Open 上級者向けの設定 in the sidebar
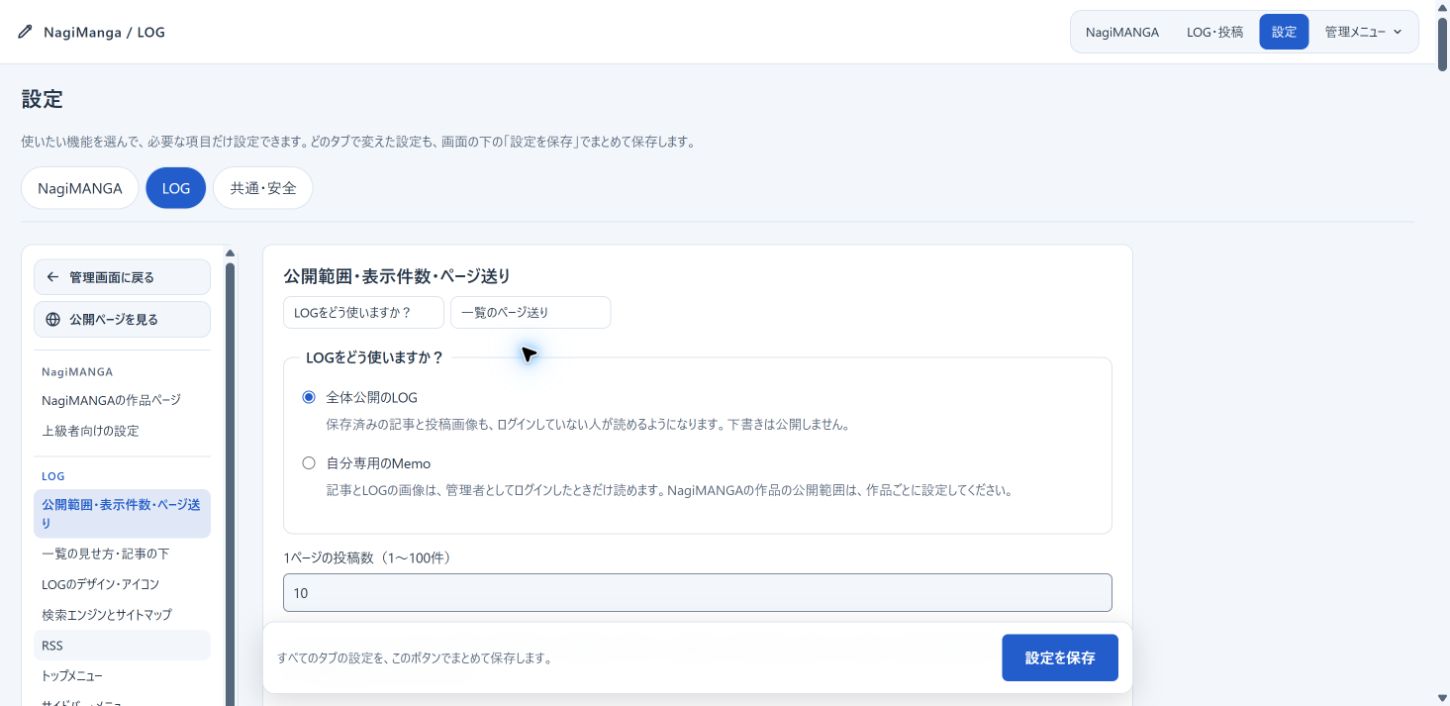The width and height of the screenshot is (1450, 706). point(122,431)
